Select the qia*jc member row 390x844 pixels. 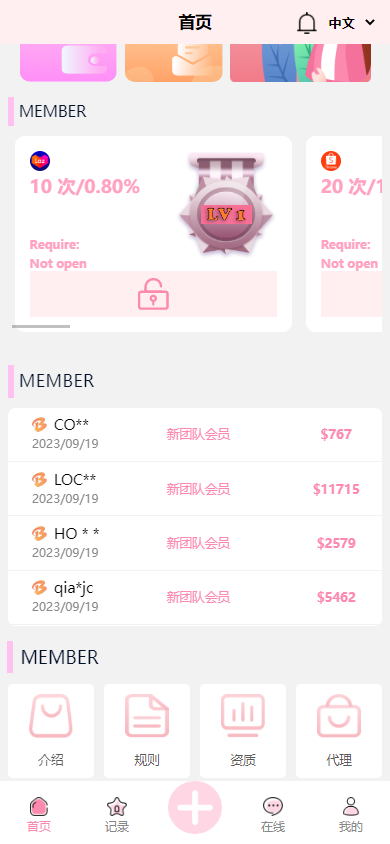(x=195, y=597)
